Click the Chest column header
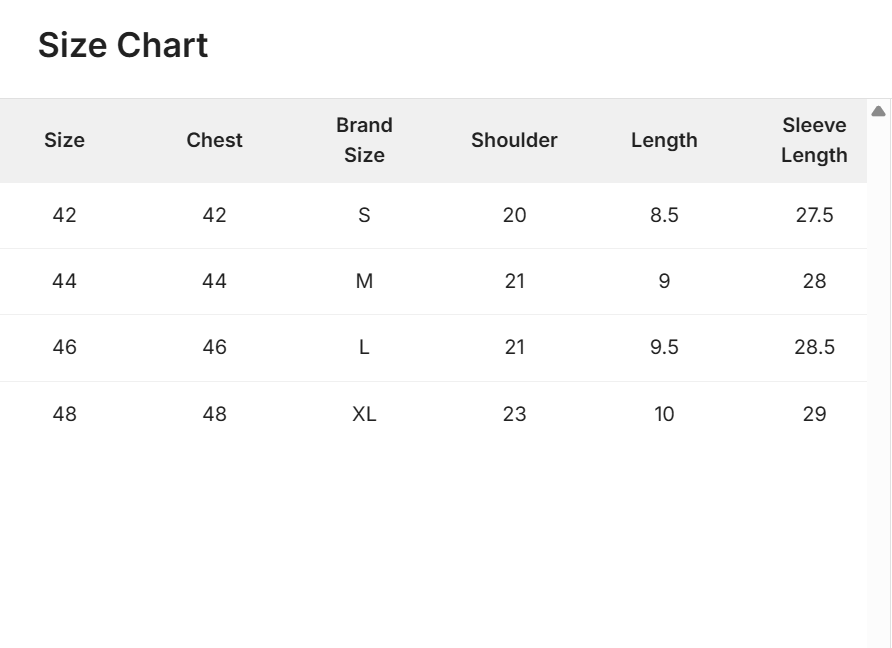Viewport: 892px width, 648px height. [214, 140]
